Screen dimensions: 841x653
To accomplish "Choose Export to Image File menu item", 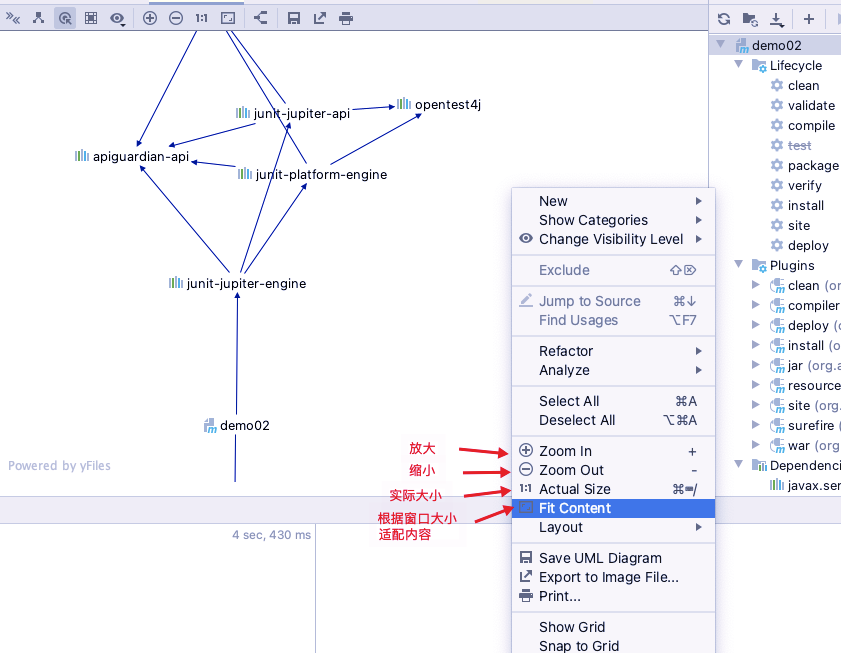I will pyautogui.click(x=614, y=577).
